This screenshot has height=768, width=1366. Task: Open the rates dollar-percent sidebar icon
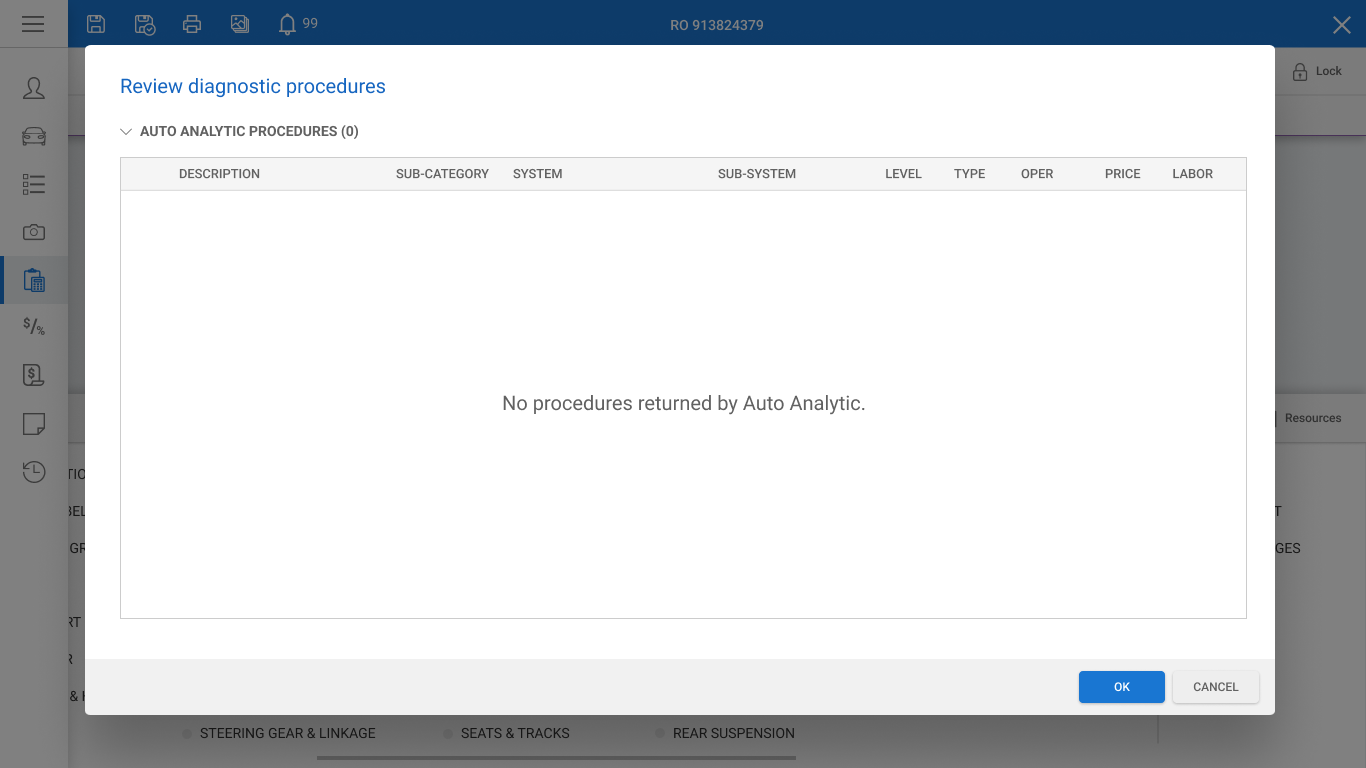point(34,326)
